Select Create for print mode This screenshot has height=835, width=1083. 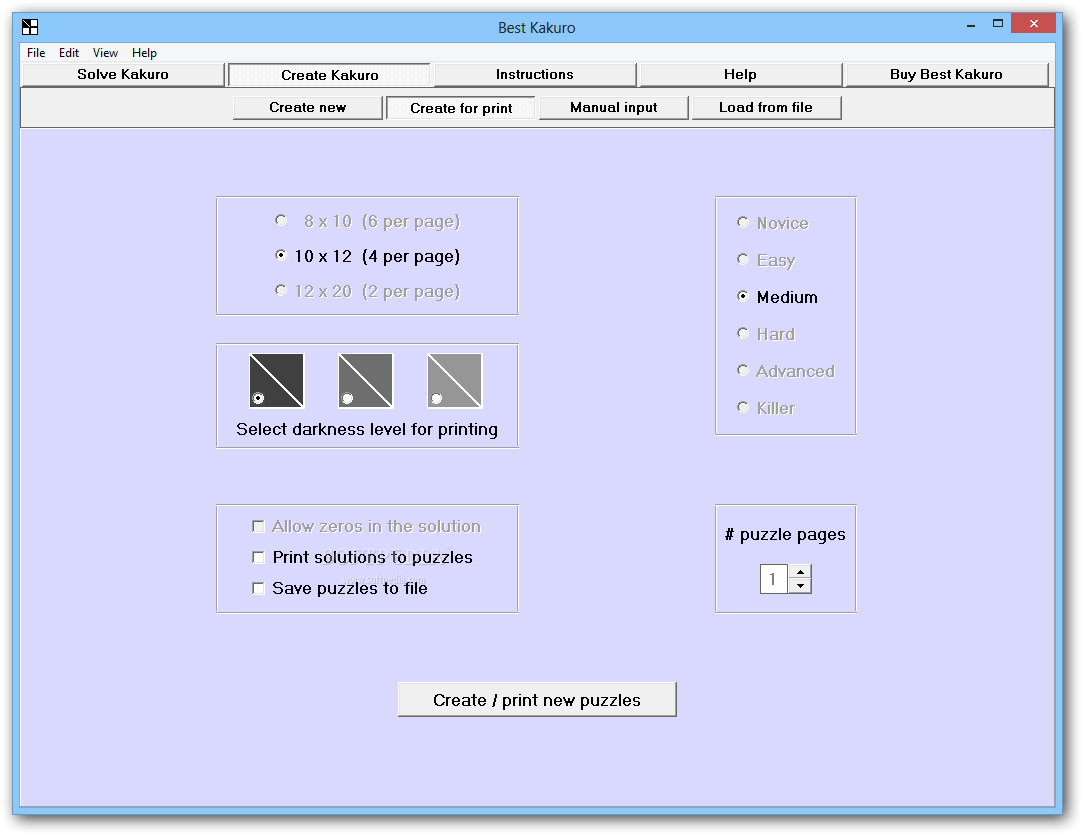pos(461,108)
